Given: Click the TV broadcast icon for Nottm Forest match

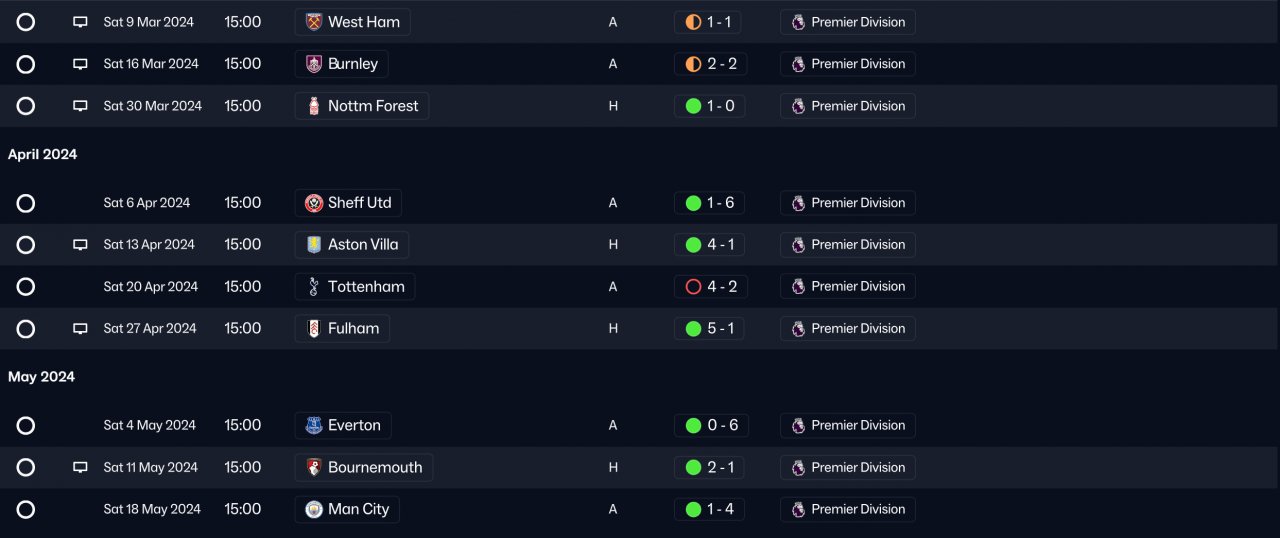Looking at the screenshot, I should tap(80, 106).
